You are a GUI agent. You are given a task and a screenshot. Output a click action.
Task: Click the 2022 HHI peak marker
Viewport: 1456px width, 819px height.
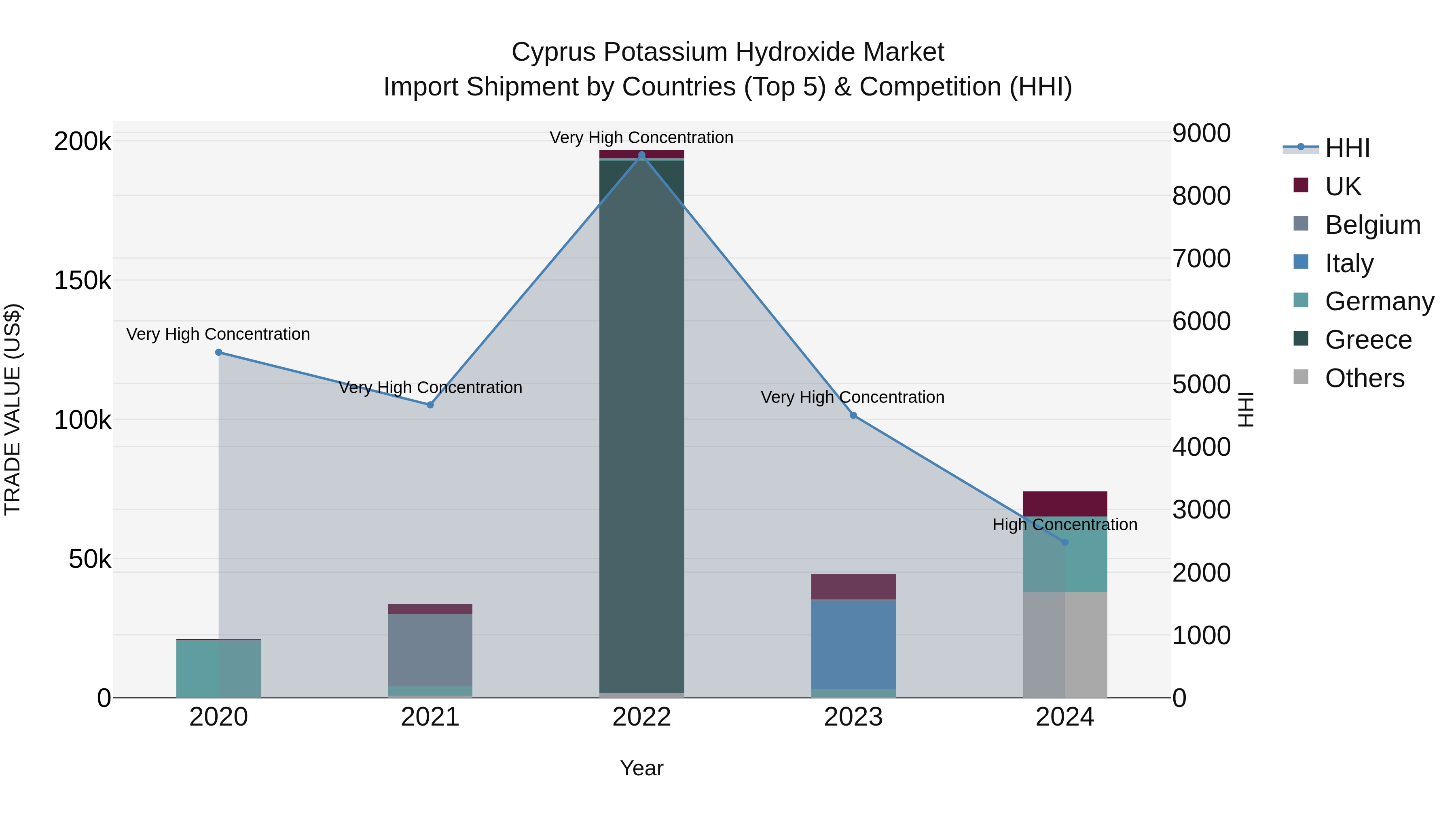tap(641, 155)
